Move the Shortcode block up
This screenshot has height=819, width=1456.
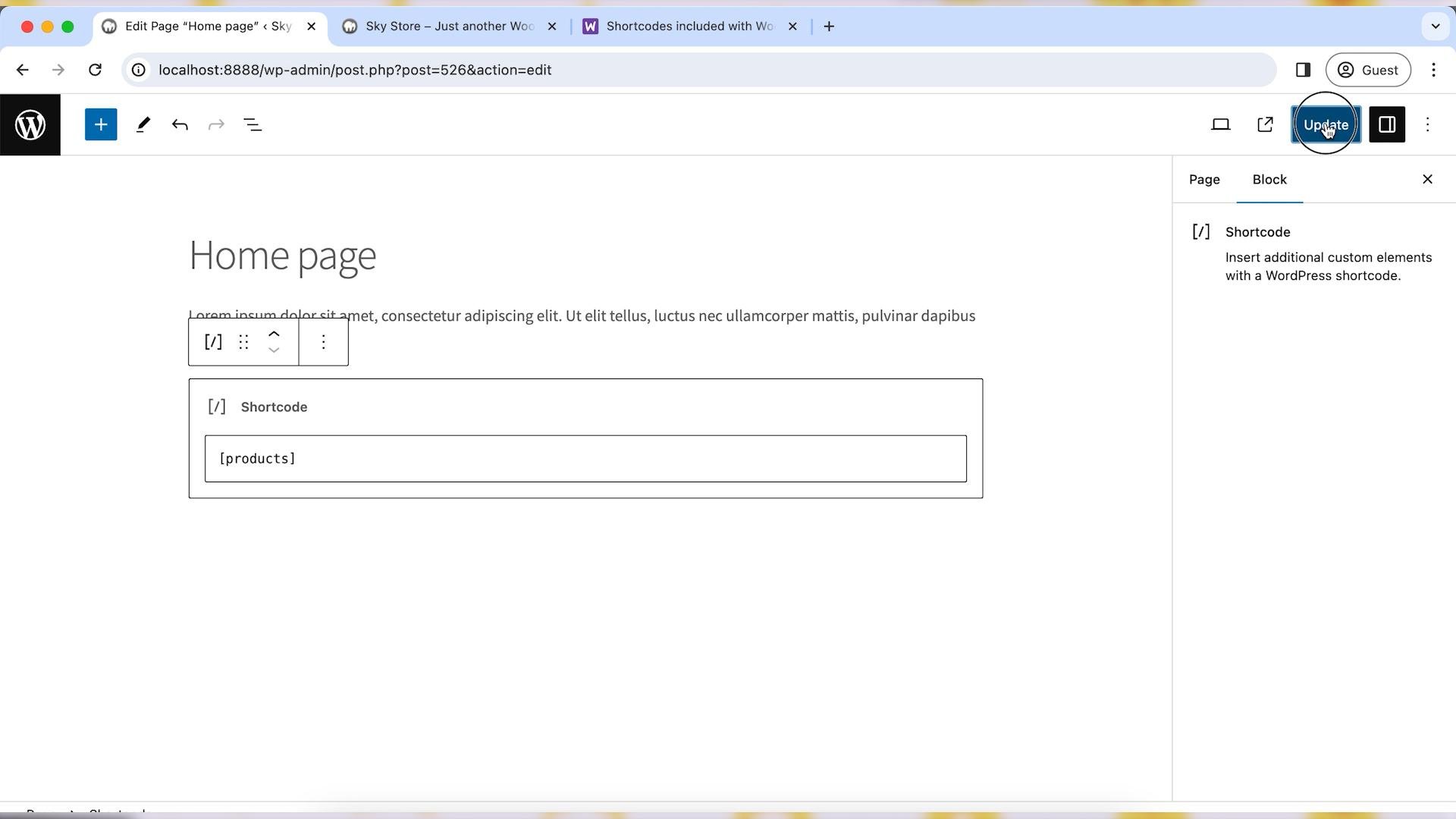tap(274, 333)
